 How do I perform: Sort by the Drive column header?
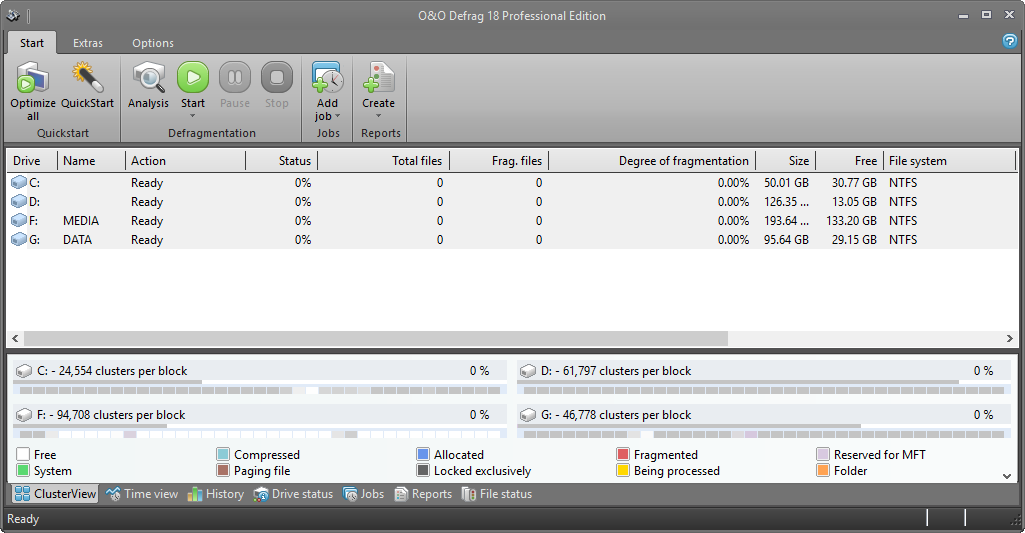[32, 160]
